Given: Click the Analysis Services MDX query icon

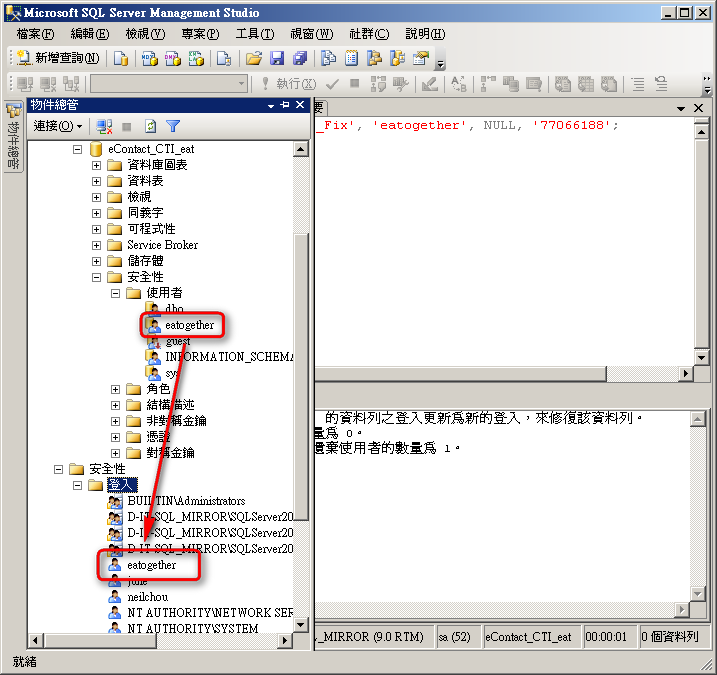Looking at the screenshot, I should click(x=150, y=59).
